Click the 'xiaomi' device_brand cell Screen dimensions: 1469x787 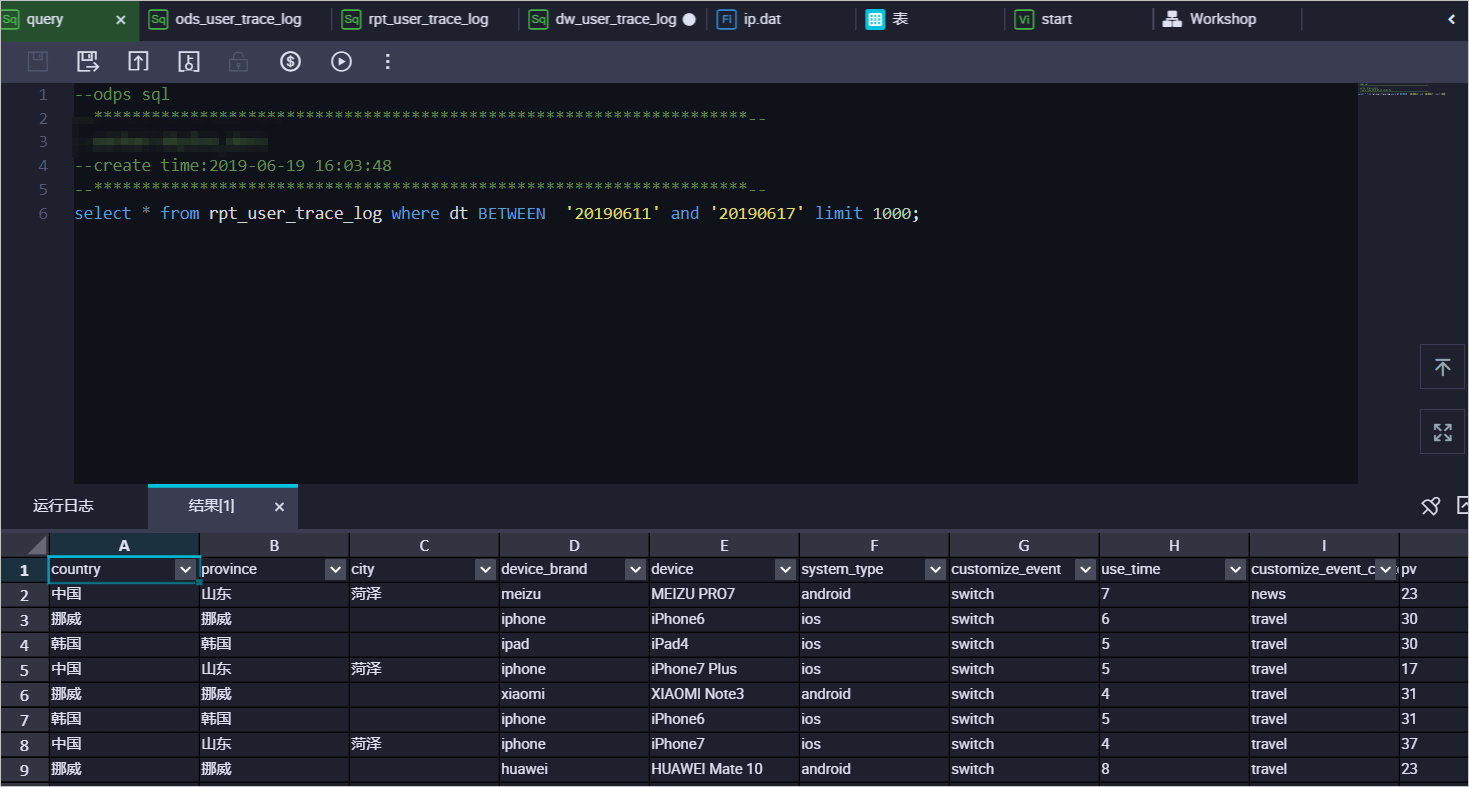pos(574,694)
